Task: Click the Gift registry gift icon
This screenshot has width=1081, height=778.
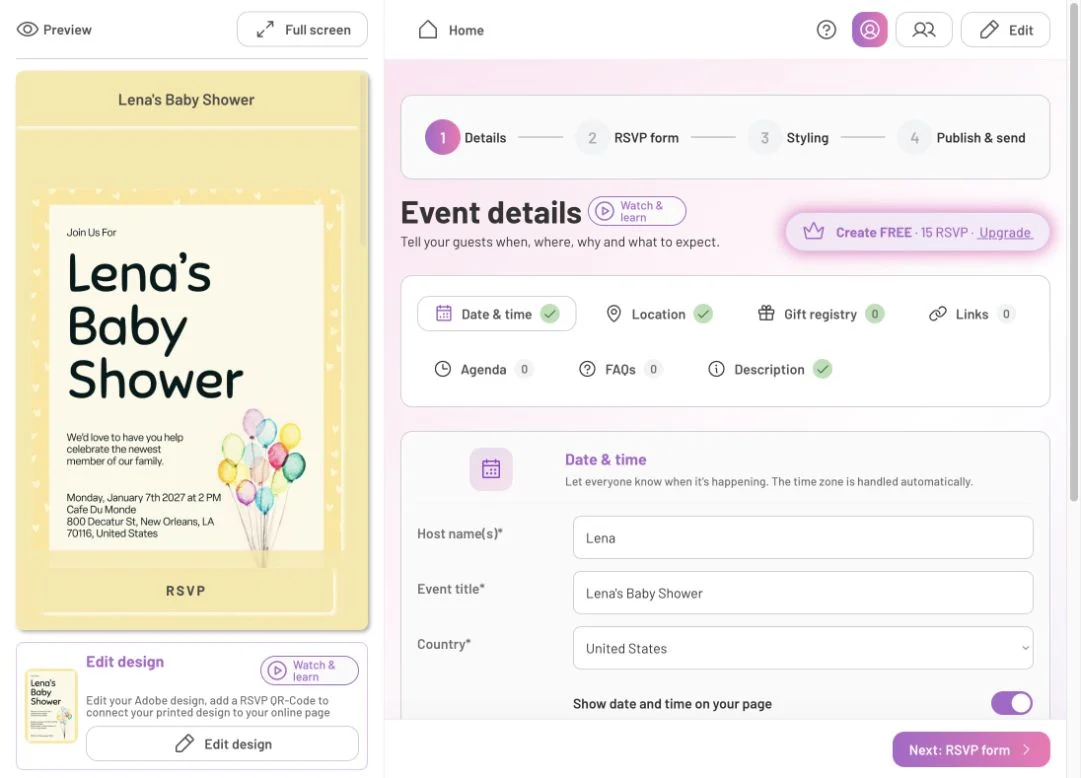Action: point(766,313)
